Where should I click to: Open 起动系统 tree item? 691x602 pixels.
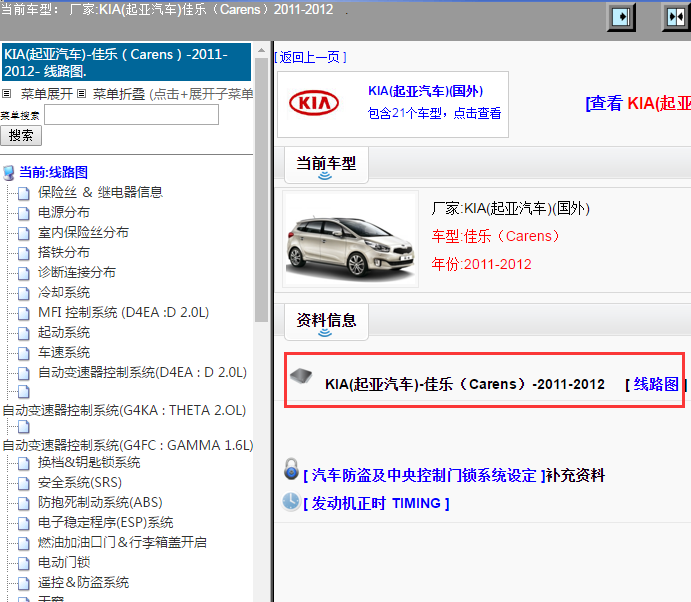point(64,333)
